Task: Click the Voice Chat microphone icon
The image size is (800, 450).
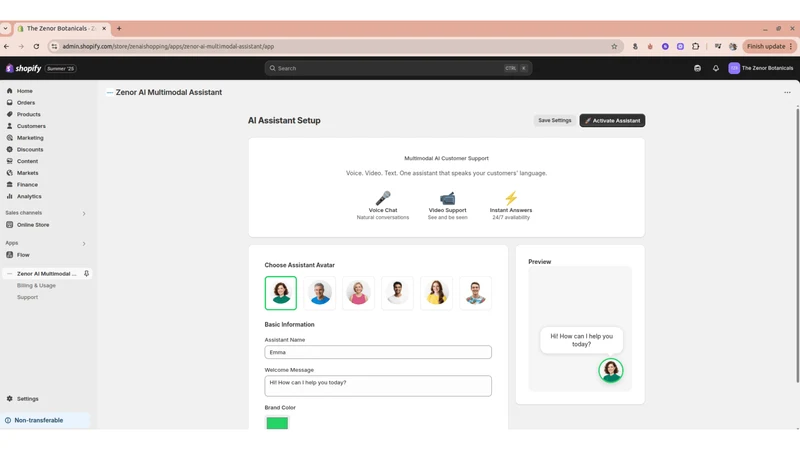Action: coord(383,198)
